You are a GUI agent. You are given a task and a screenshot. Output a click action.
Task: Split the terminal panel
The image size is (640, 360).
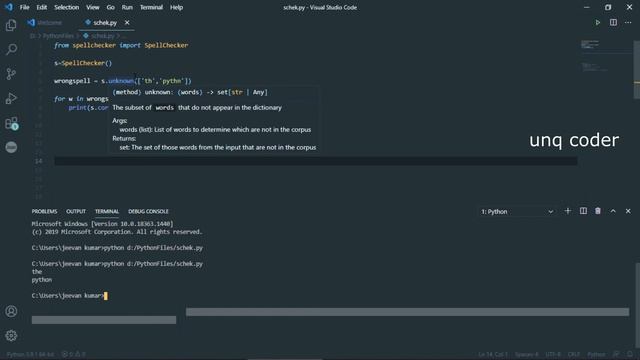[583, 211]
